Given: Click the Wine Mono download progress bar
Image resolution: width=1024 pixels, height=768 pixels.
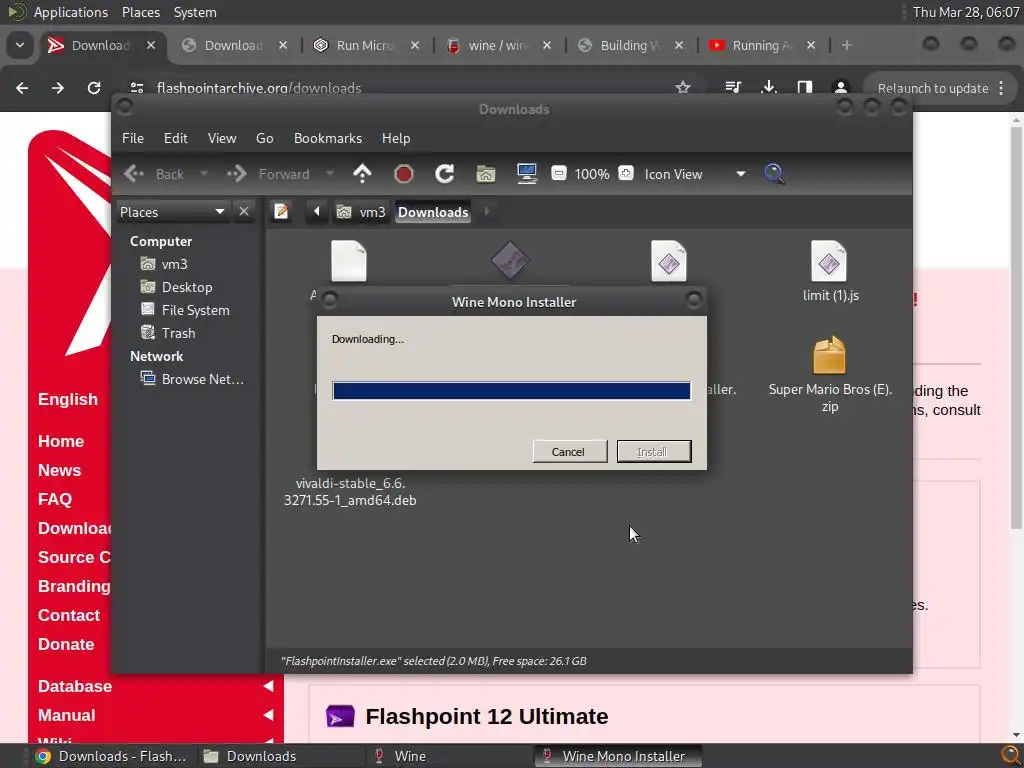Looking at the screenshot, I should (x=511, y=391).
